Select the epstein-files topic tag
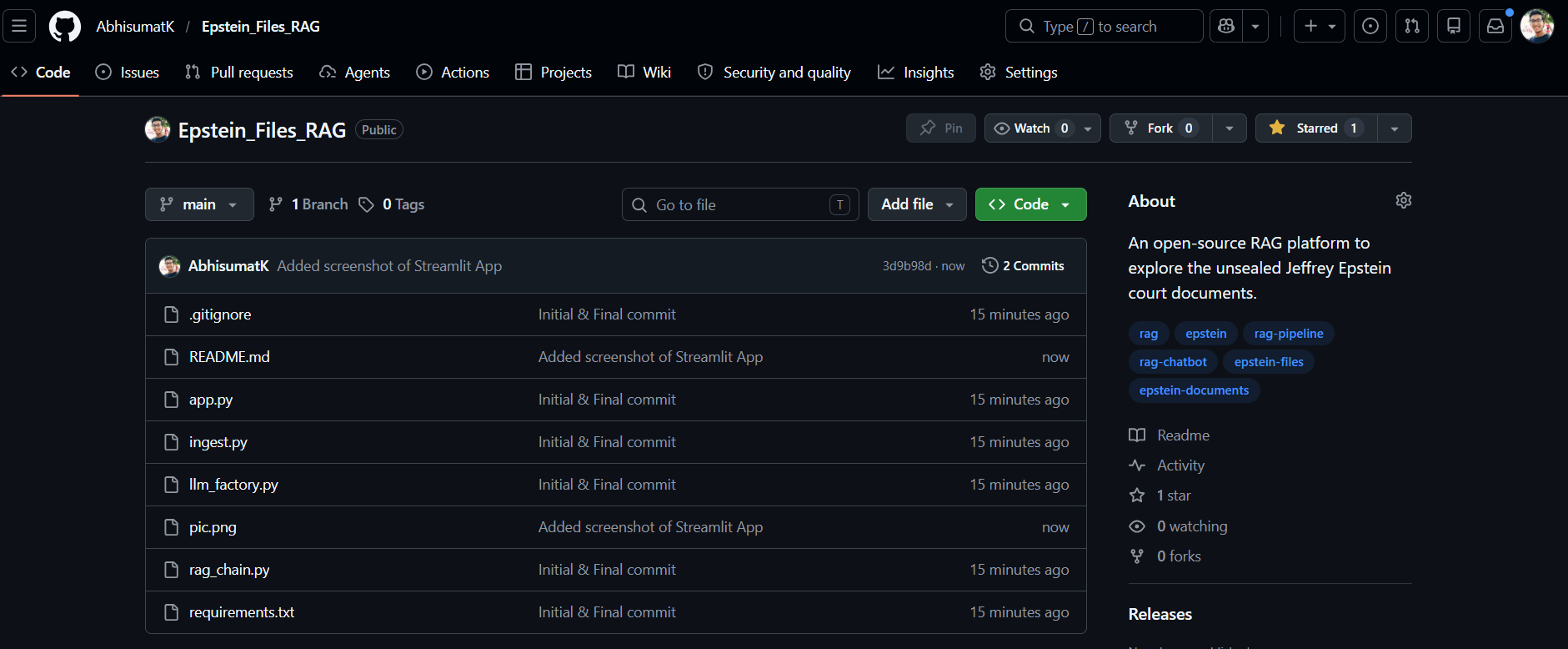 pos(1269,362)
